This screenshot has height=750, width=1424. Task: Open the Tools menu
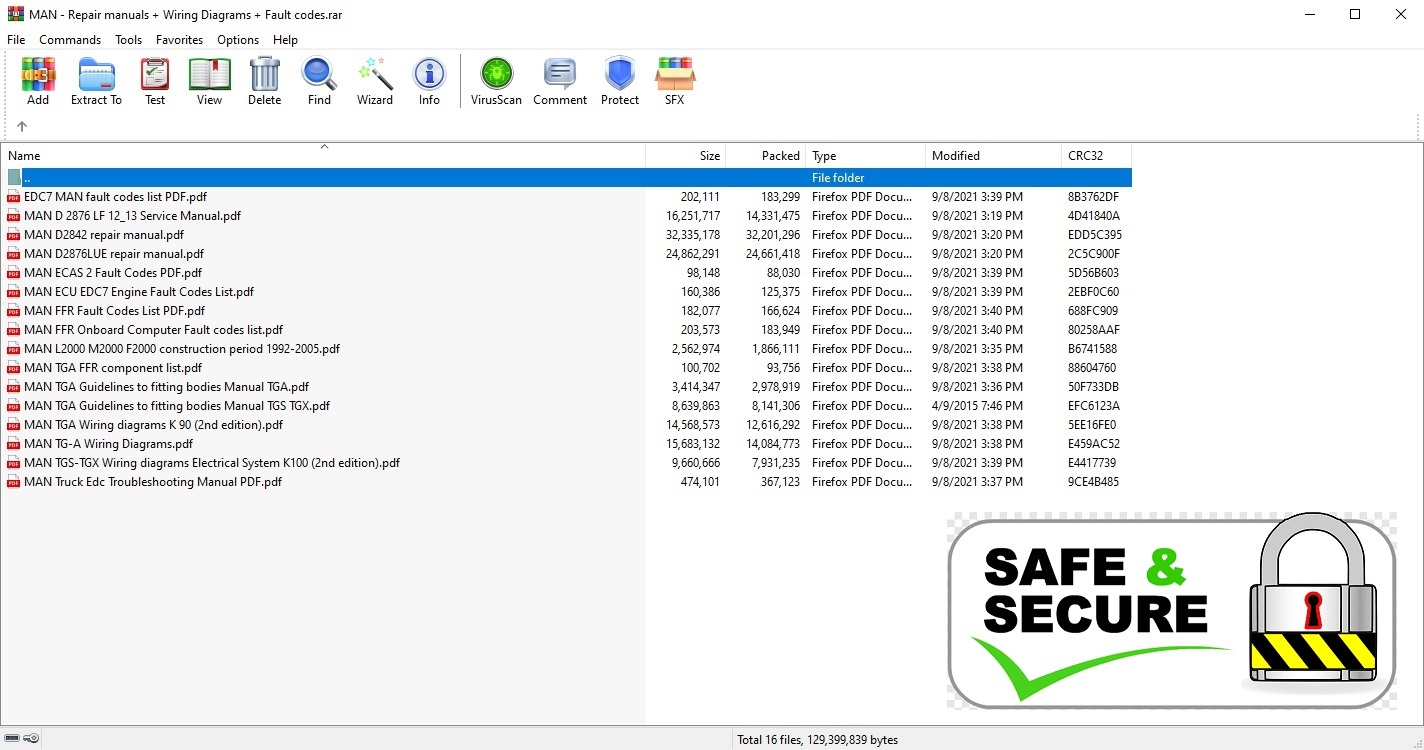coord(128,40)
